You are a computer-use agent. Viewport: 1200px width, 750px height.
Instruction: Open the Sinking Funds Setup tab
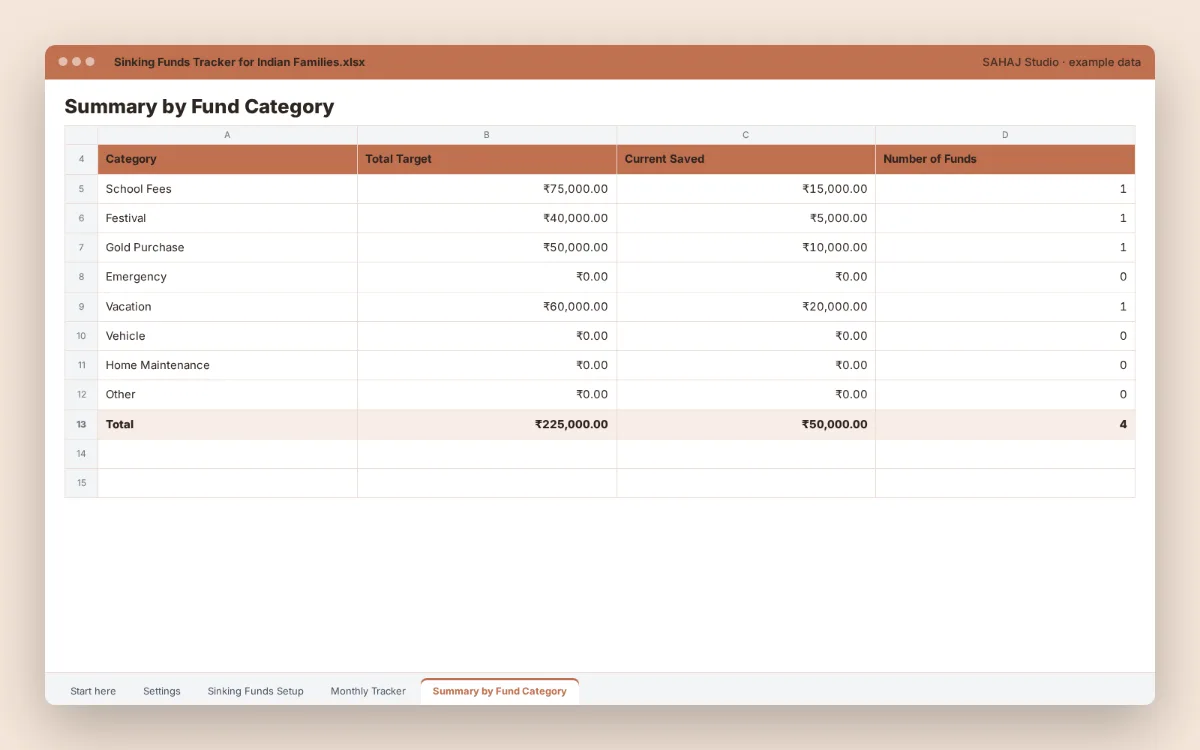256,691
